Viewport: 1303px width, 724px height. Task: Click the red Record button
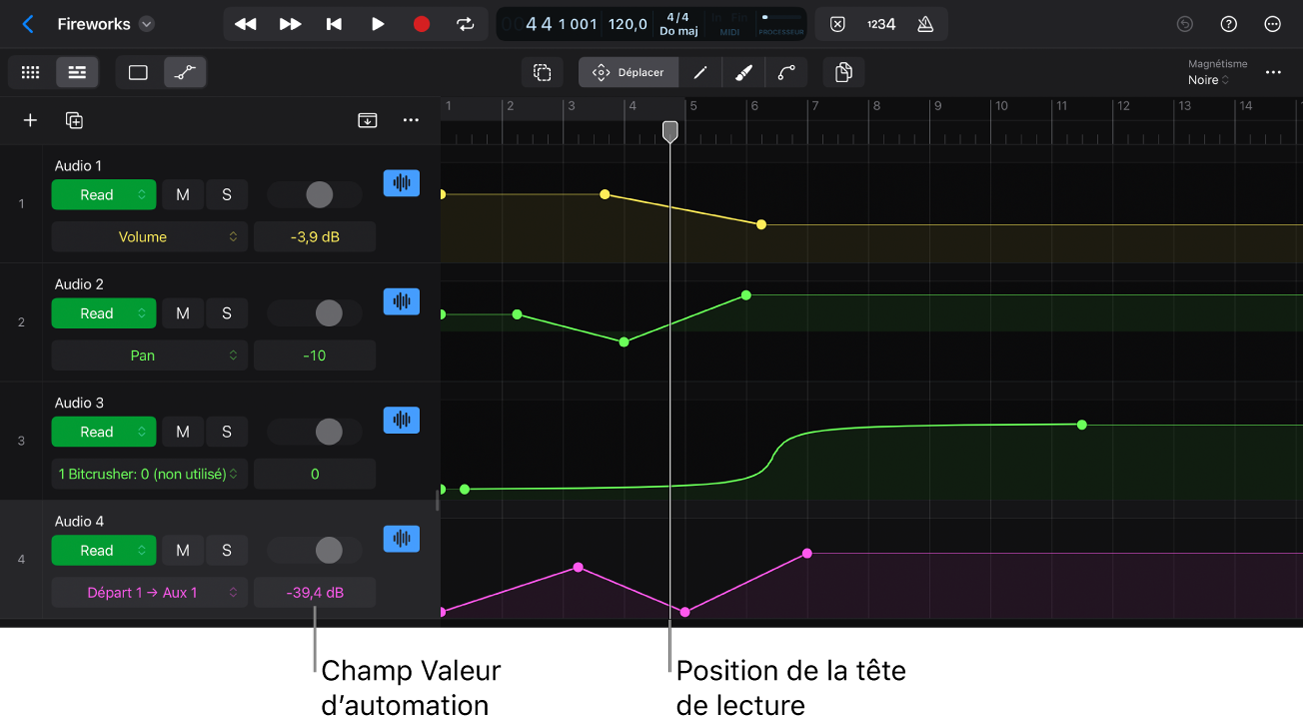[421, 24]
